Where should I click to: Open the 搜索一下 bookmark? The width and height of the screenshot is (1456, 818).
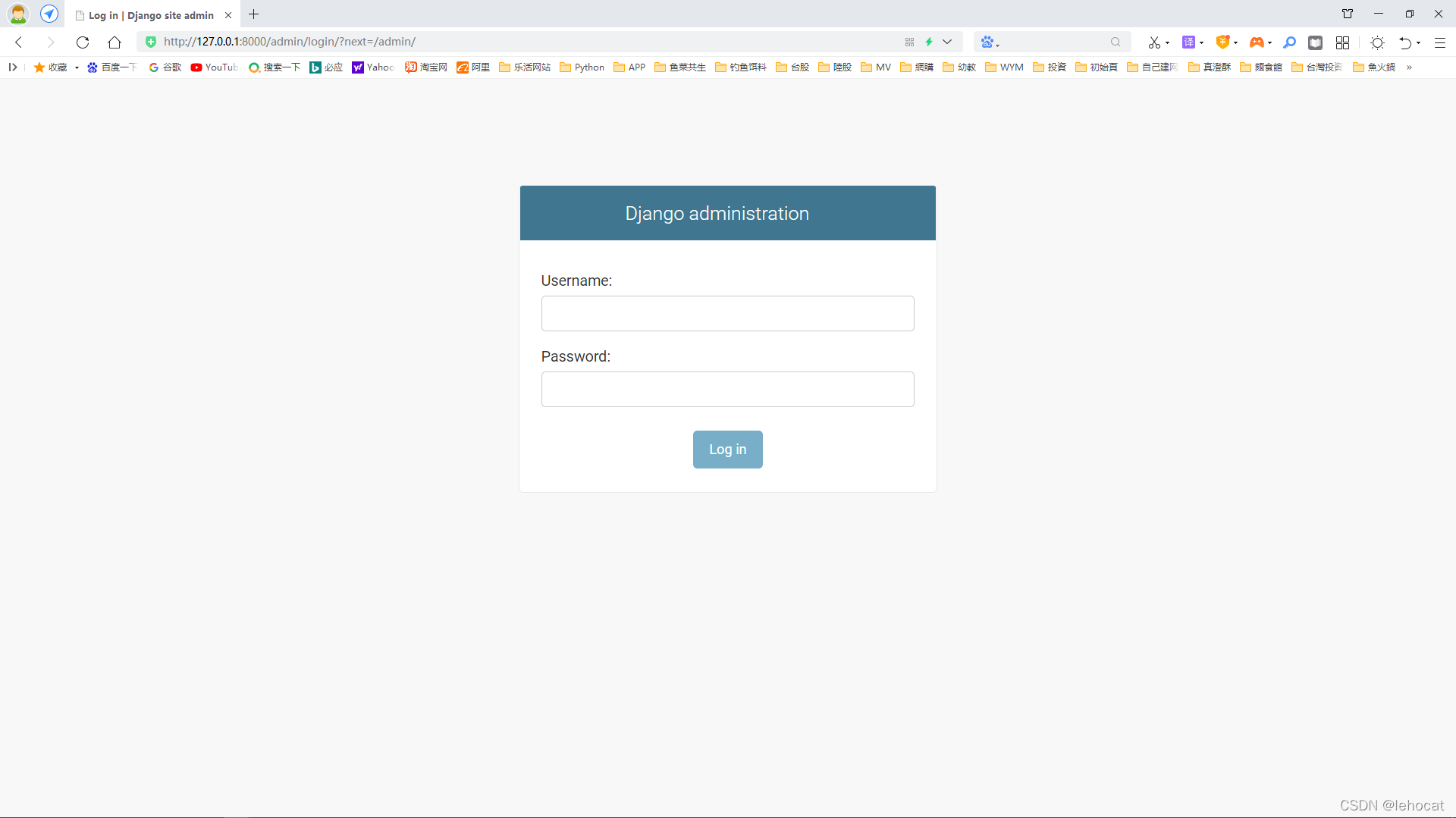tap(275, 67)
